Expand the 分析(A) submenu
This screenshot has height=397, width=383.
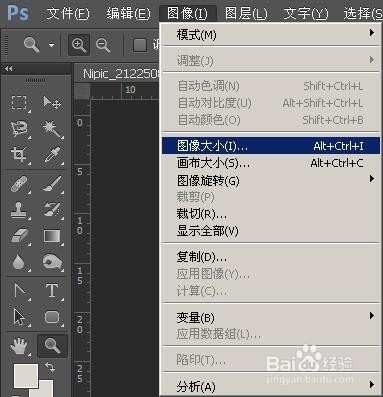coord(271,387)
